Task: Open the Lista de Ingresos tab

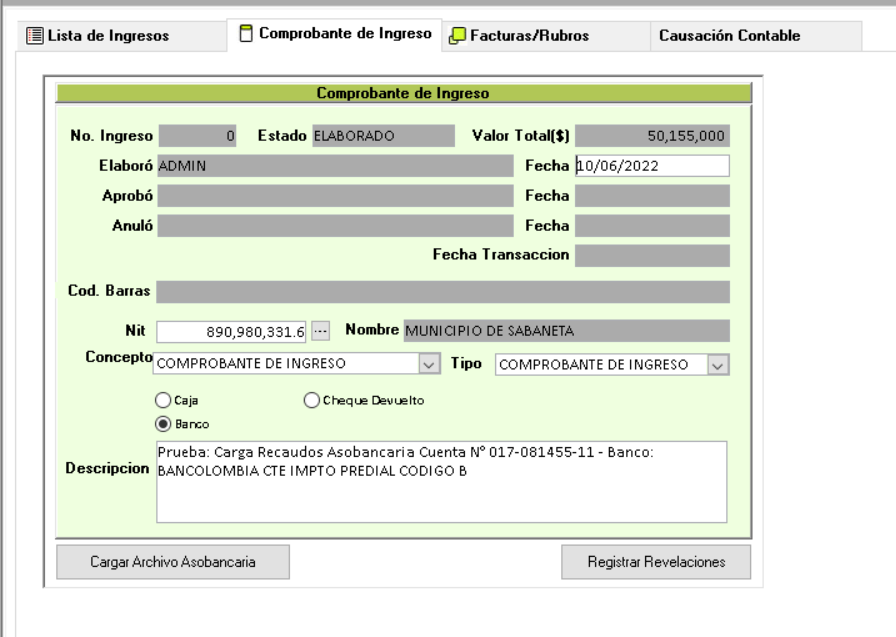Action: point(95,36)
